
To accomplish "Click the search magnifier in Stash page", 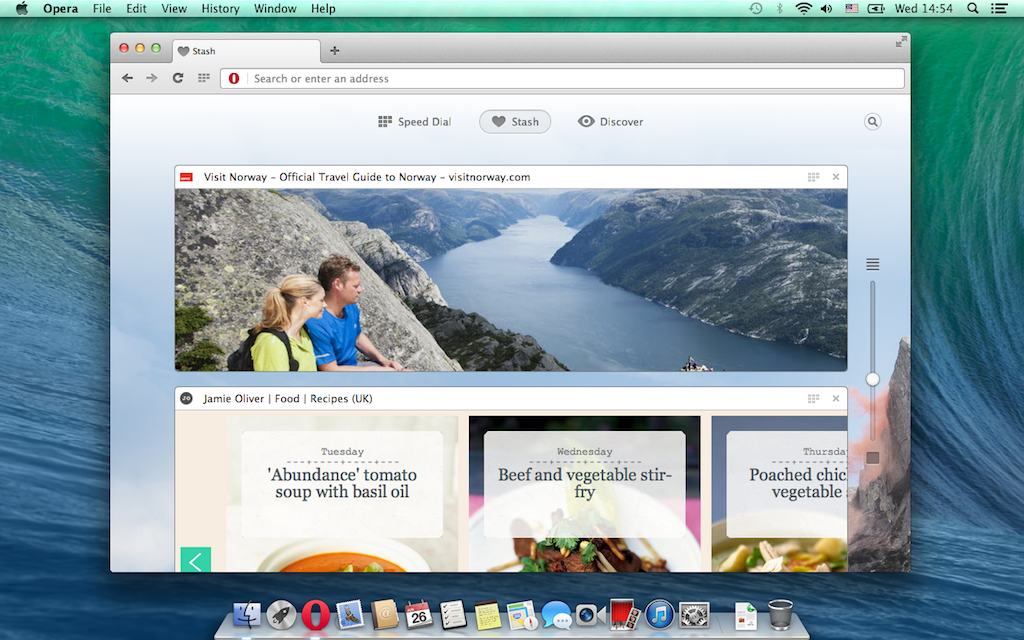I will 872,122.
